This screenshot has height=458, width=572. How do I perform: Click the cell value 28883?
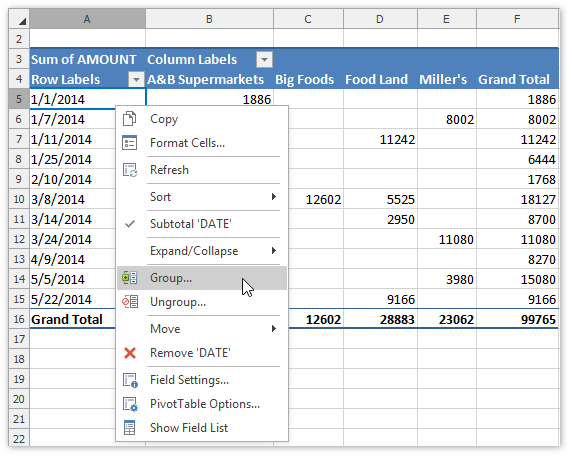click(x=380, y=319)
